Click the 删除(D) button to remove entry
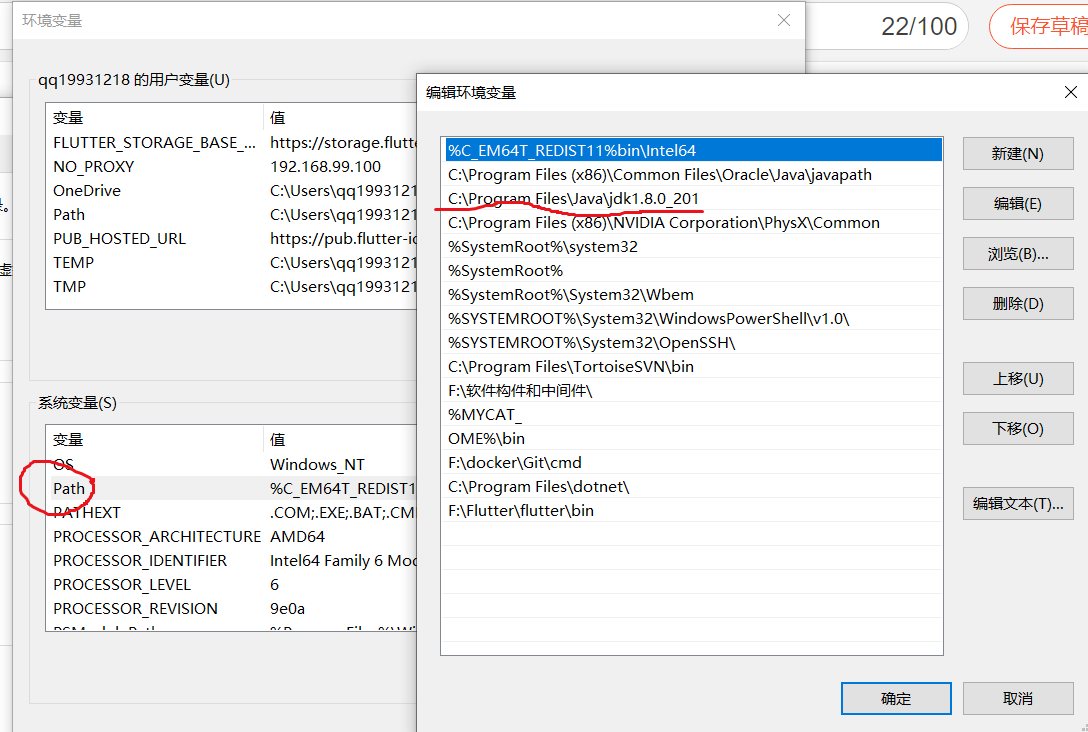The image size is (1088, 732). coord(1017,303)
